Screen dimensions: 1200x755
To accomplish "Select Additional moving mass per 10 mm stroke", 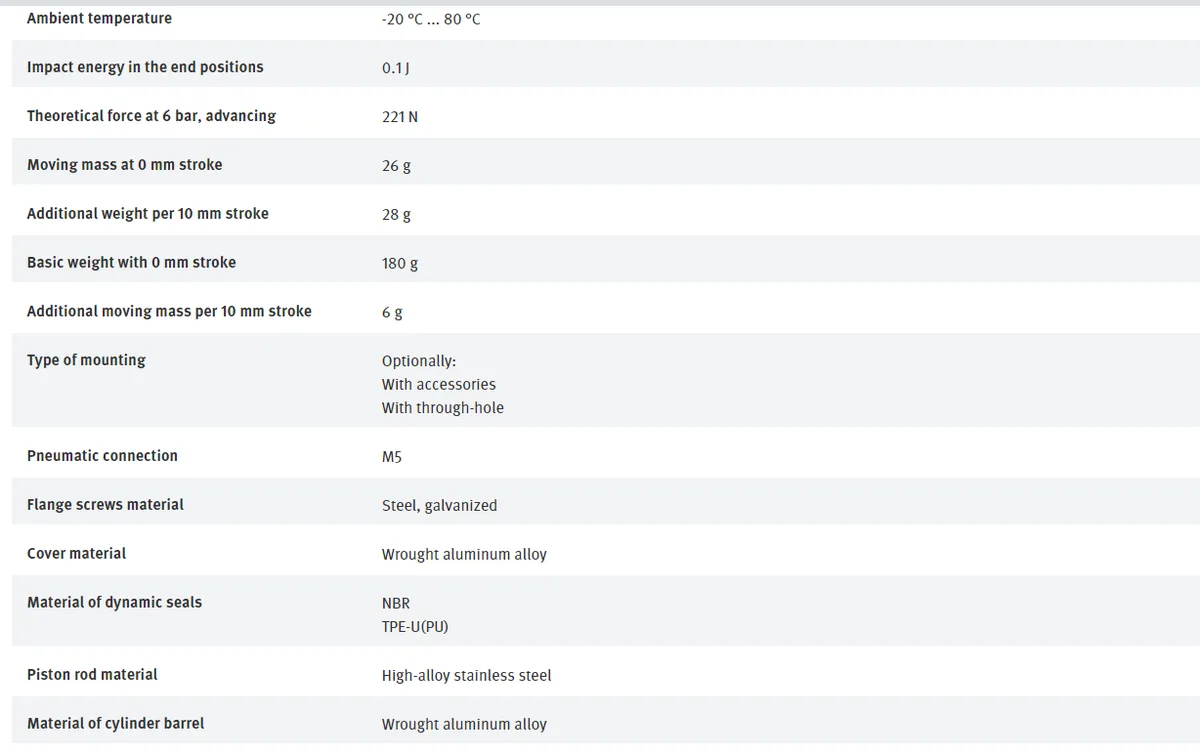I will pos(169,311).
